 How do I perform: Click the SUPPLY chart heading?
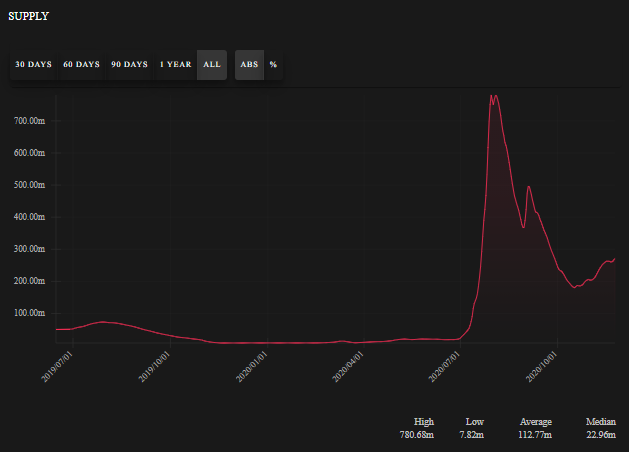coord(28,16)
